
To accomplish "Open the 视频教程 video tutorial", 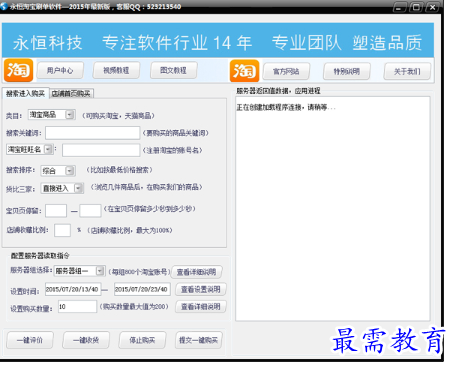I will pyautogui.click(x=116, y=71).
